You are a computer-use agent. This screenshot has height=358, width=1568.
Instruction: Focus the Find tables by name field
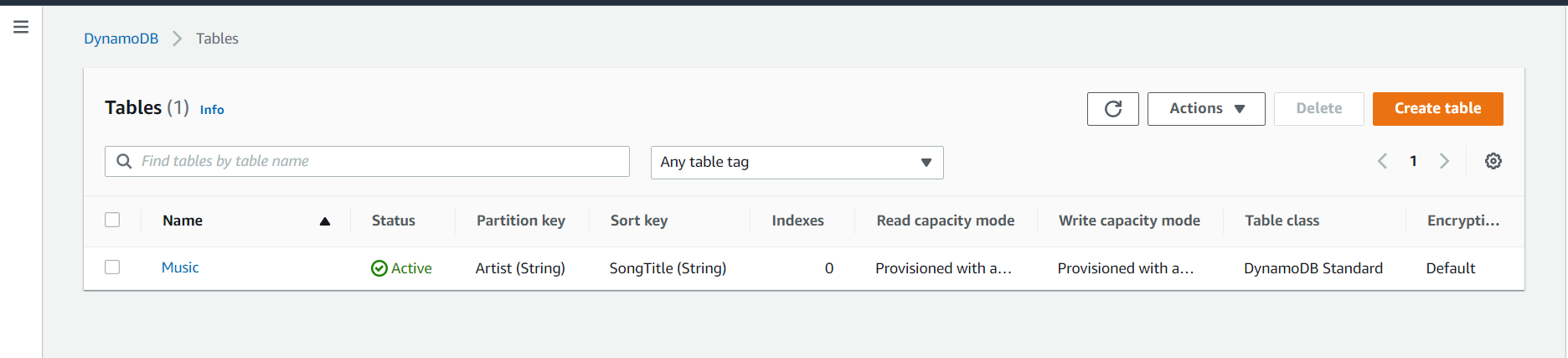pyautogui.click(x=377, y=161)
